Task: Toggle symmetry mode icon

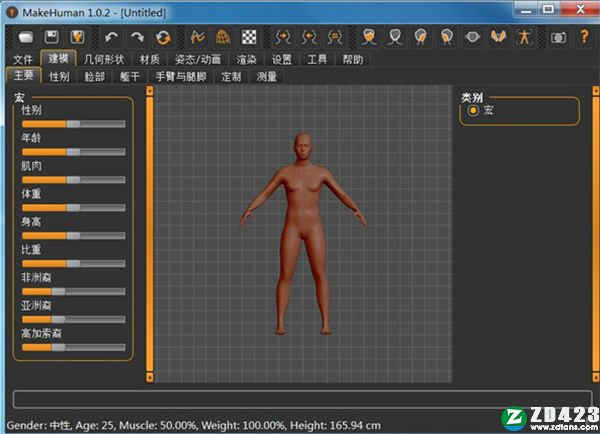Action: tap(335, 38)
